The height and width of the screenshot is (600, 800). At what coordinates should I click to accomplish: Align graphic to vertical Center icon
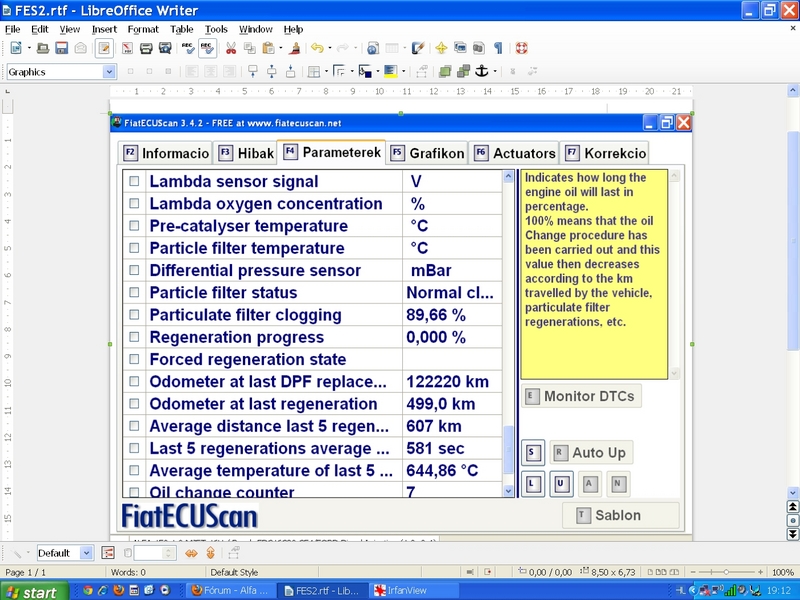click(271, 71)
